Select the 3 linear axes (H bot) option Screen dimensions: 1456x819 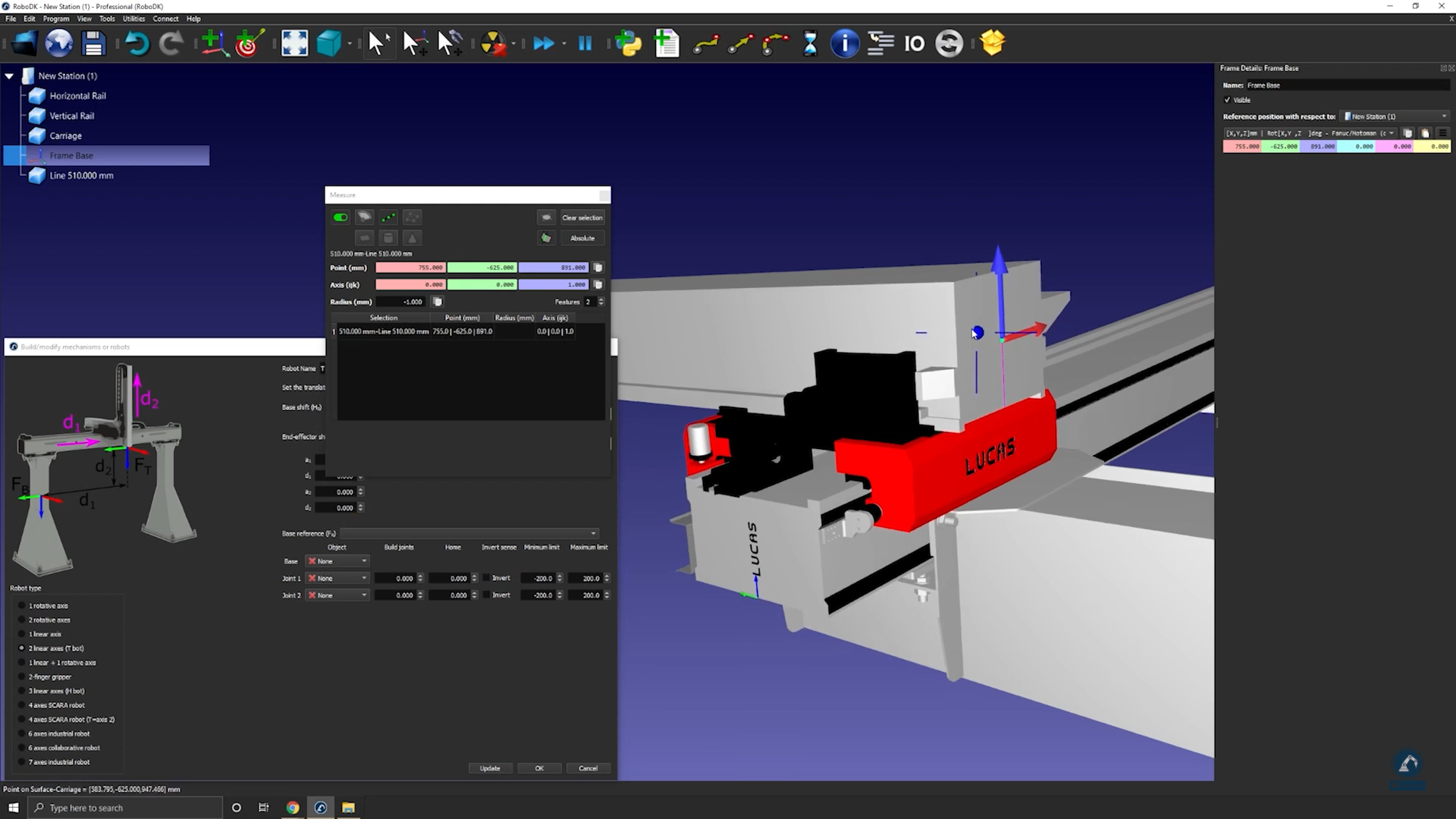pyautogui.click(x=22, y=691)
